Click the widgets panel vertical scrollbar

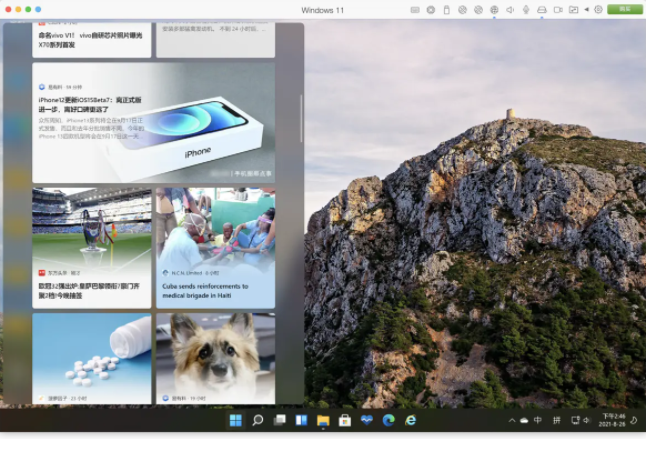[300, 120]
